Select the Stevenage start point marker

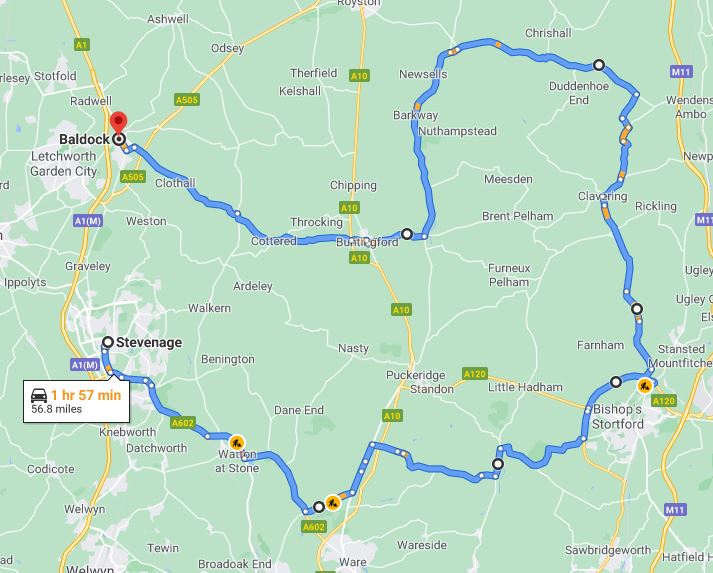coord(108,342)
